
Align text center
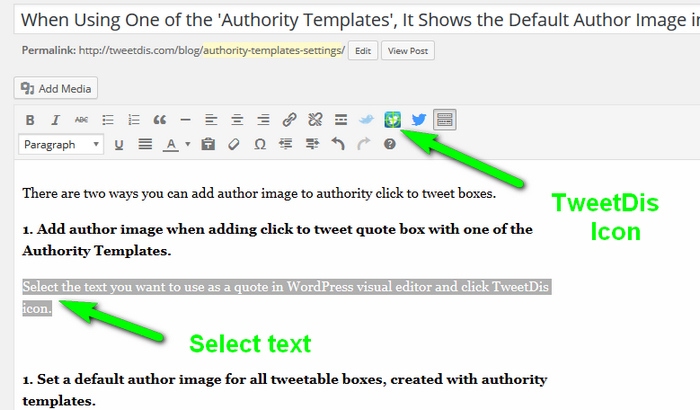(x=237, y=120)
